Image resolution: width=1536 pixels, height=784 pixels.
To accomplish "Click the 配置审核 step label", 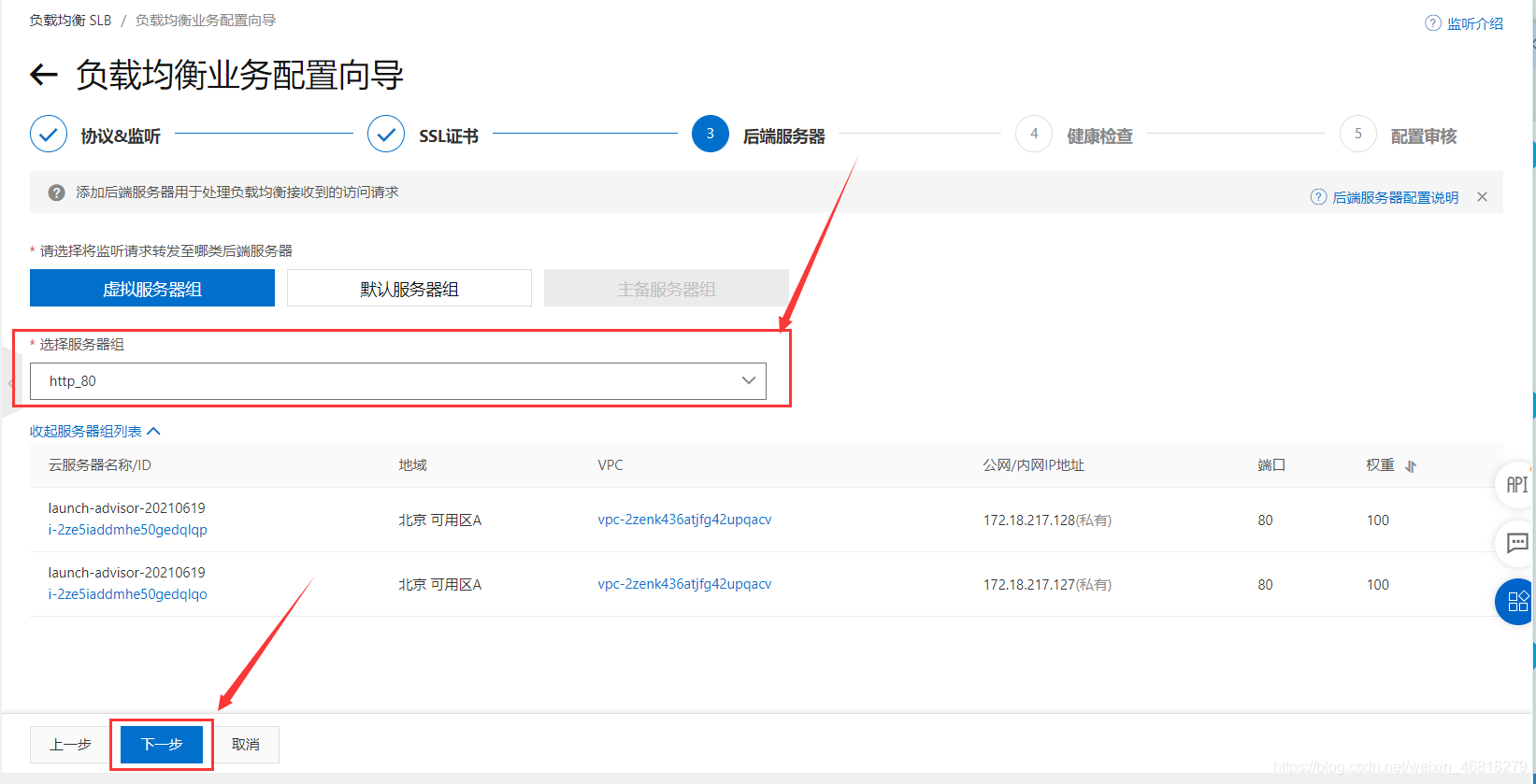I will [x=1424, y=136].
